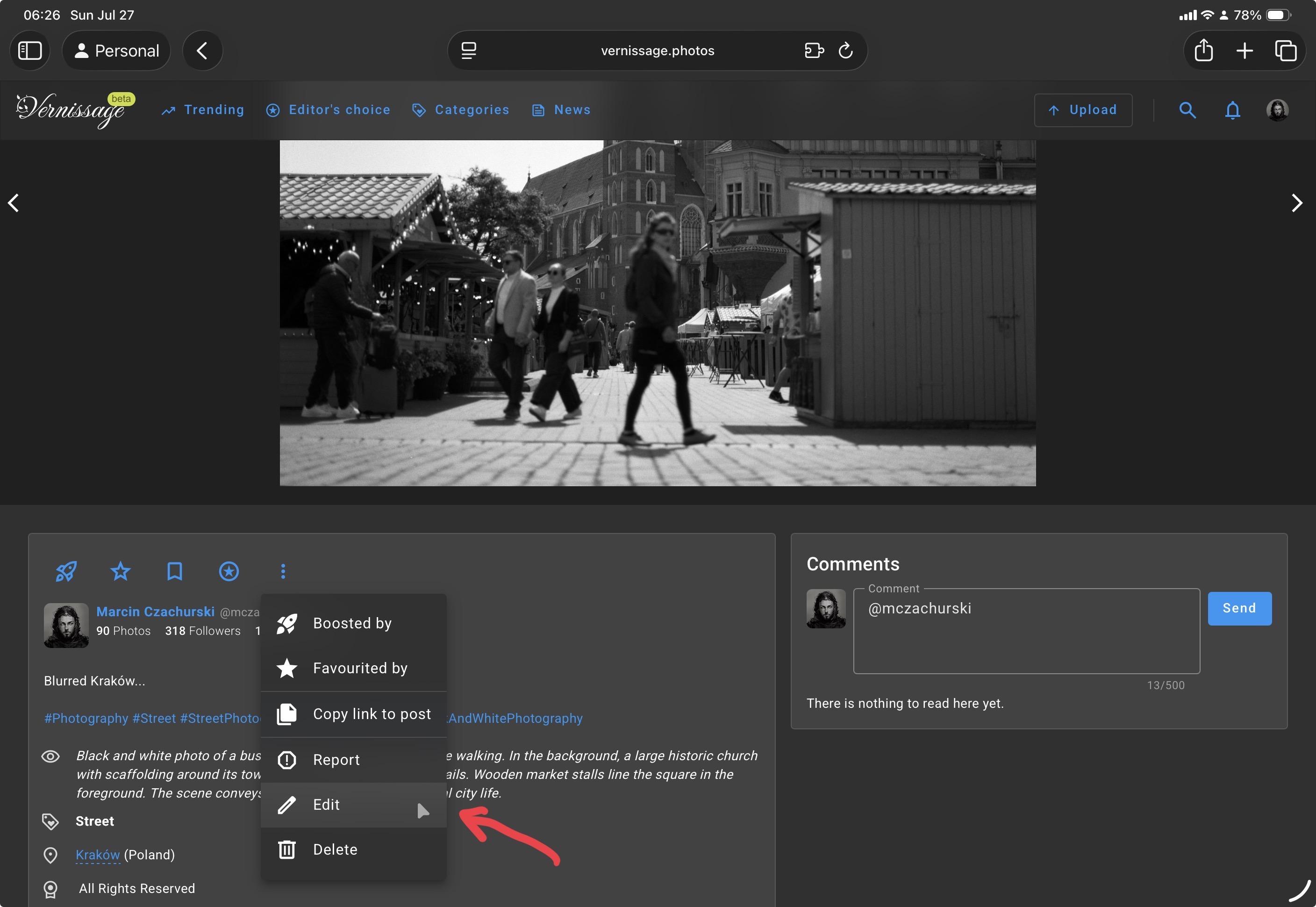Screen dimensions: 1316x907
Task: Choose Delete from the context menu
Action: pos(335,849)
